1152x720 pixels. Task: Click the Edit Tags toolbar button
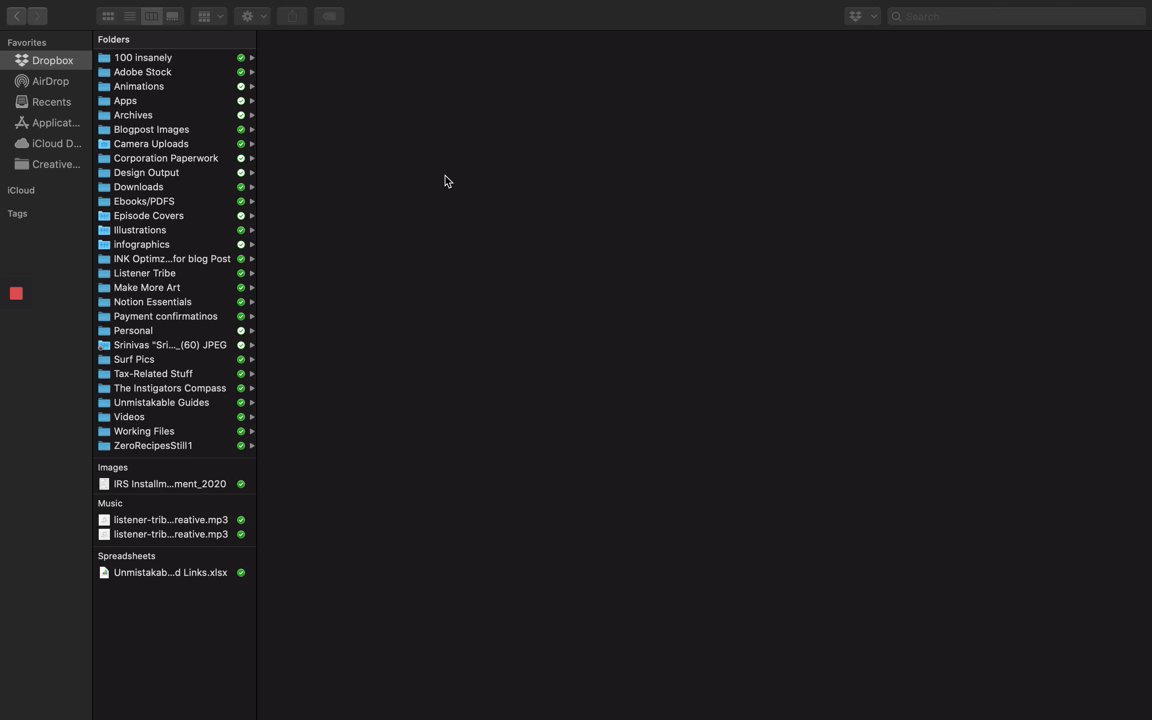(x=329, y=15)
